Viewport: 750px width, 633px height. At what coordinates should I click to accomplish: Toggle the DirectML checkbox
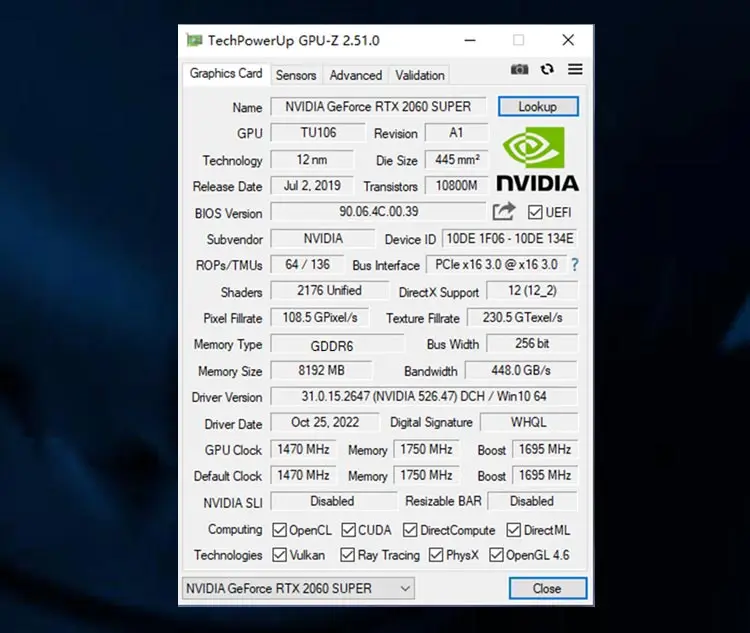click(514, 530)
